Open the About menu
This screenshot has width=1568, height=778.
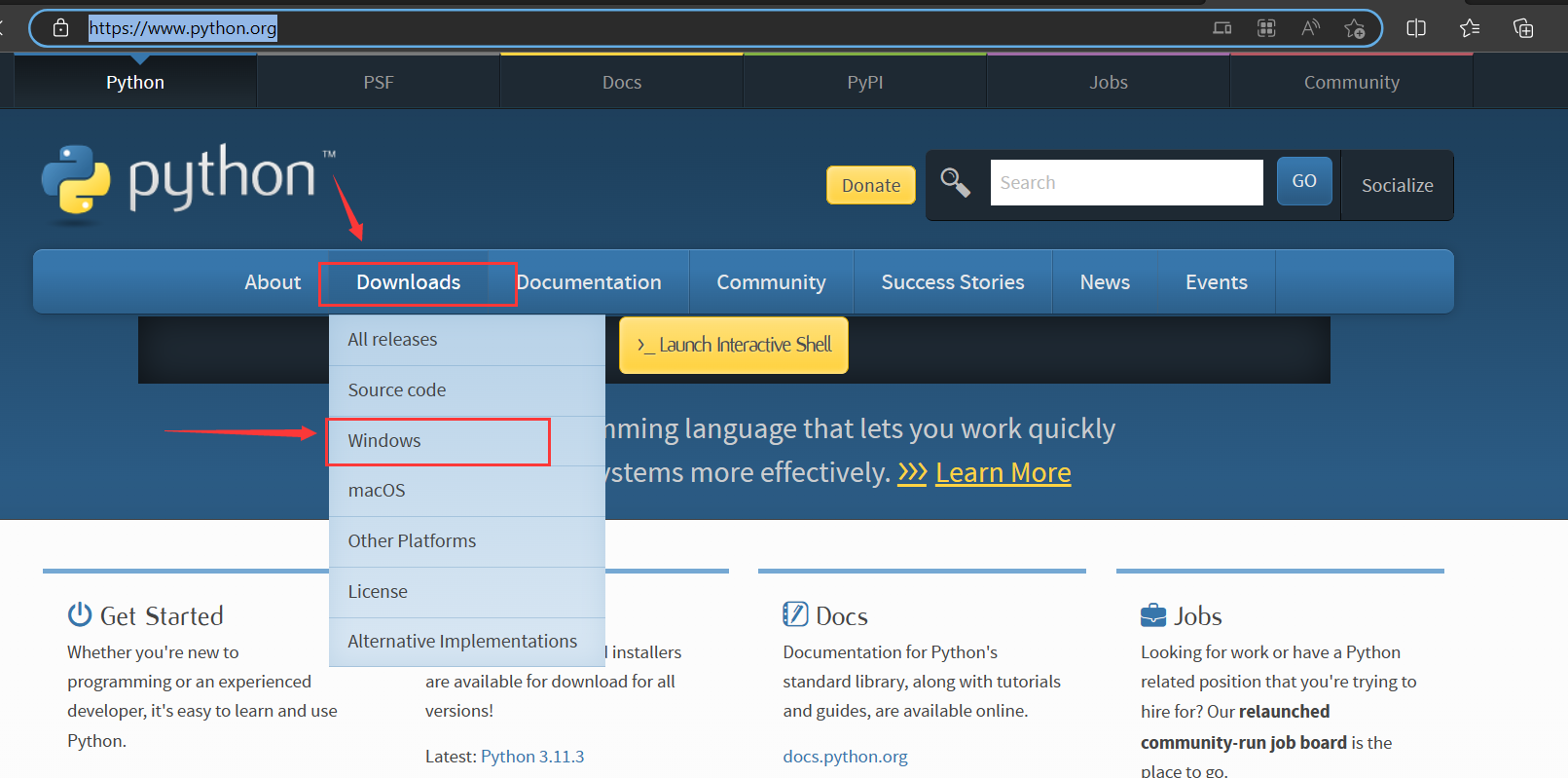pos(273,281)
